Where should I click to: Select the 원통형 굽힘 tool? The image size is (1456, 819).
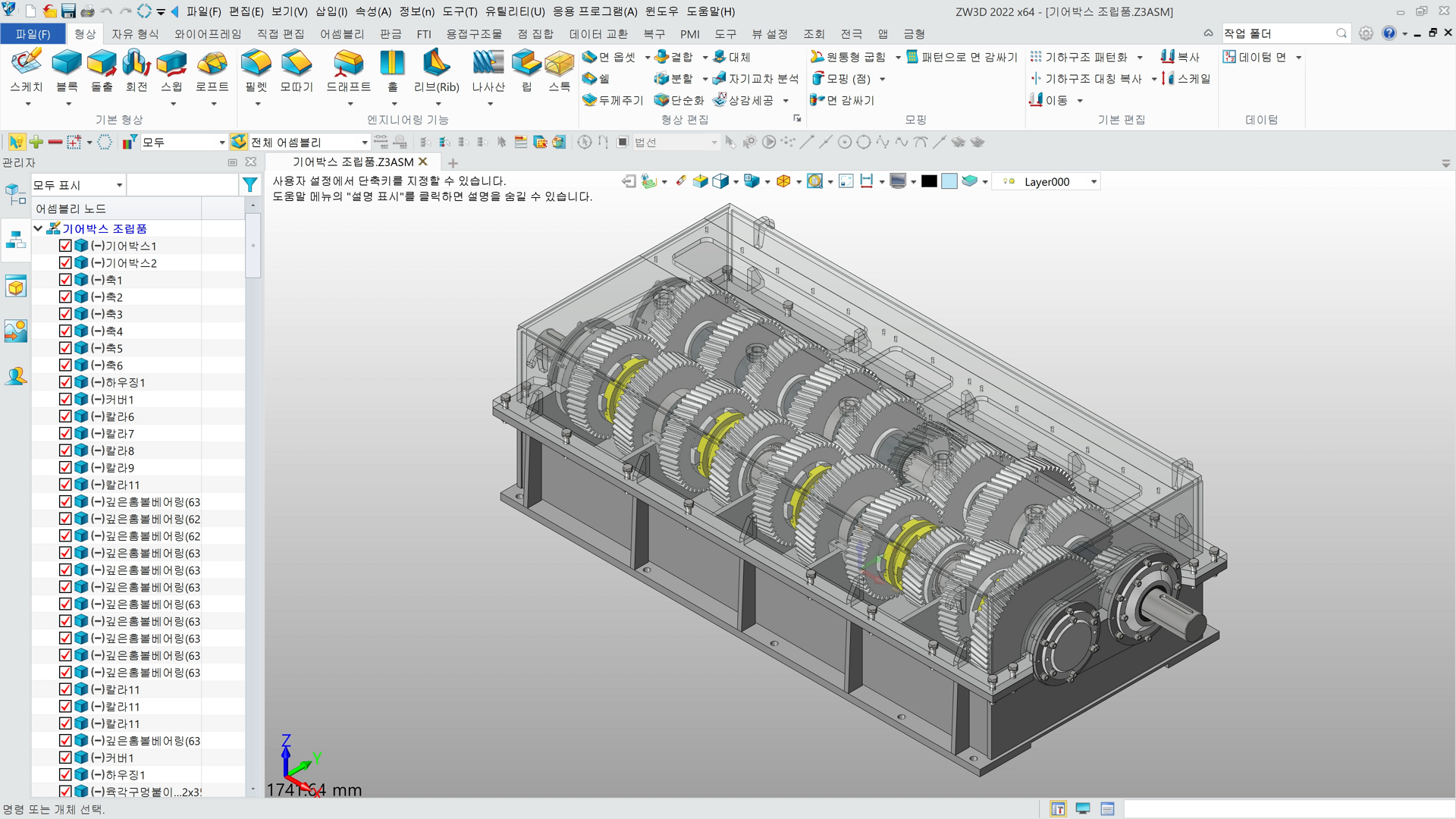(848, 57)
